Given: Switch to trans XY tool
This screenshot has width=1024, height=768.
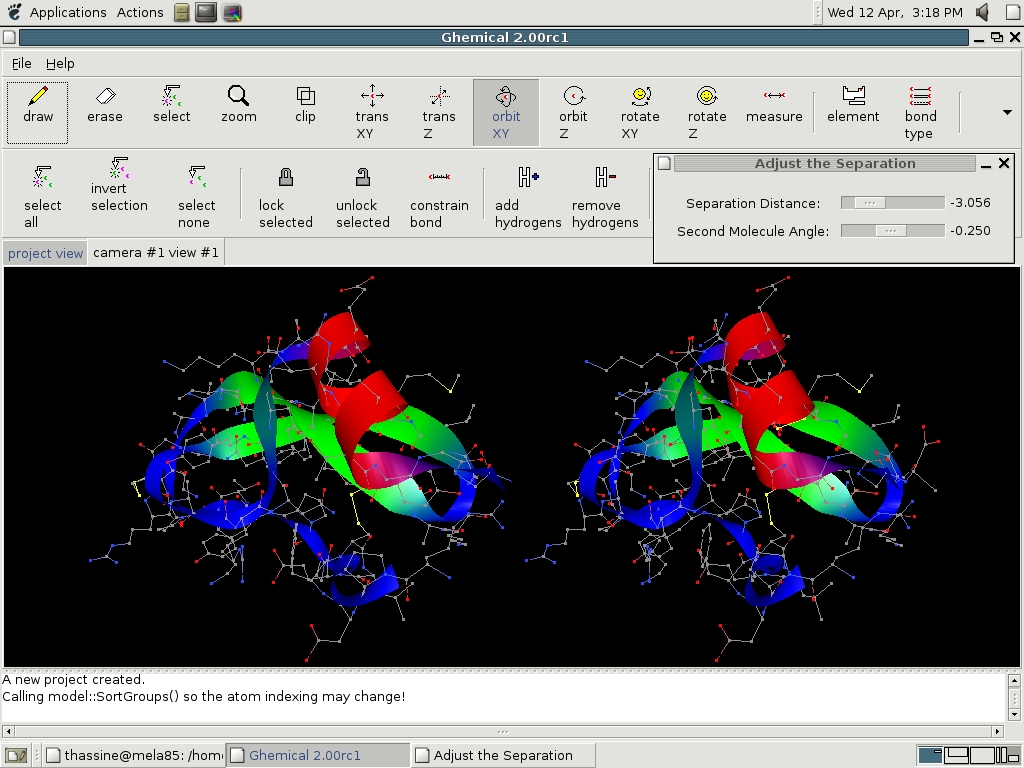Looking at the screenshot, I should tap(372, 111).
